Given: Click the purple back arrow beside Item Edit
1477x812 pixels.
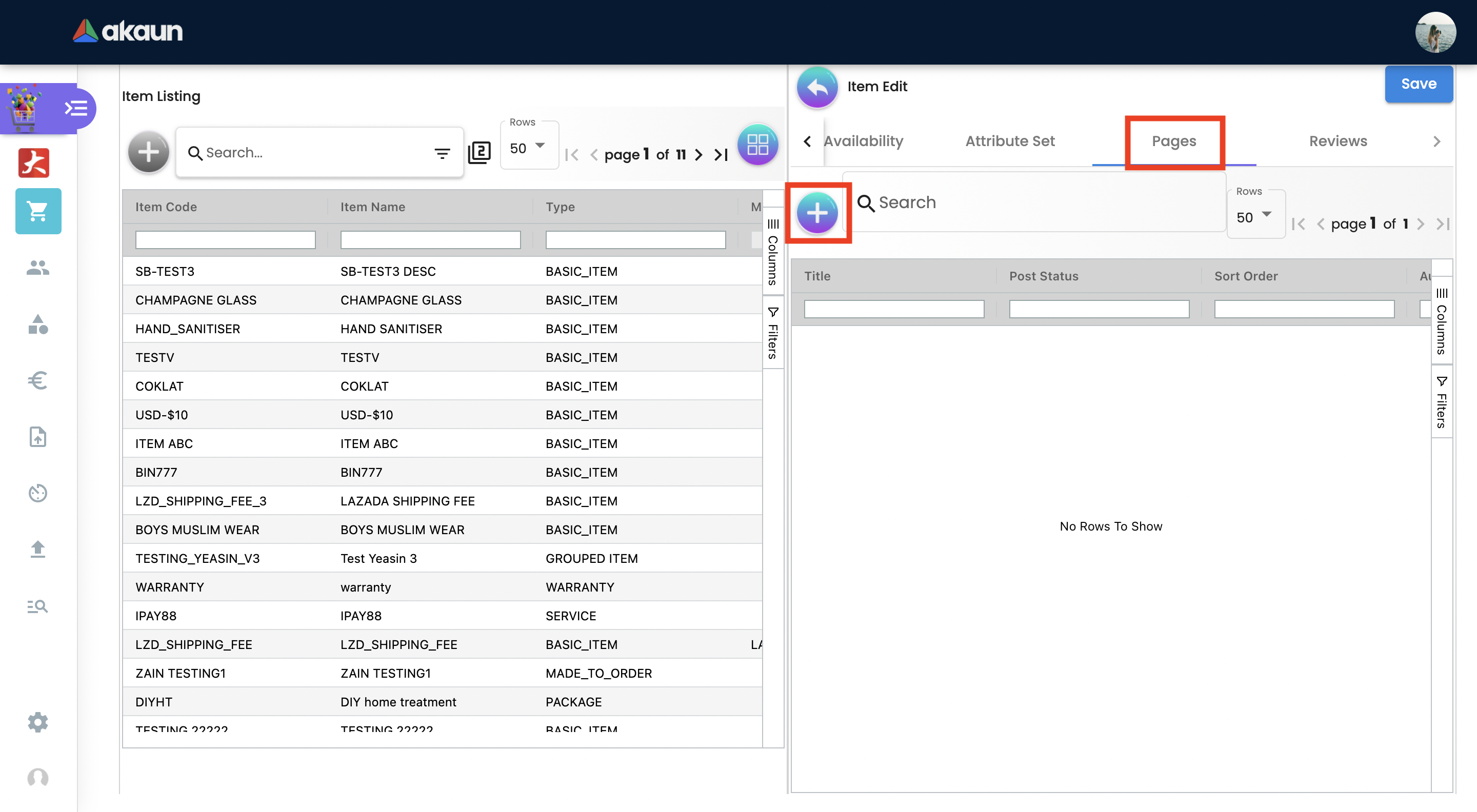Looking at the screenshot, I should [x=817, y=87].
